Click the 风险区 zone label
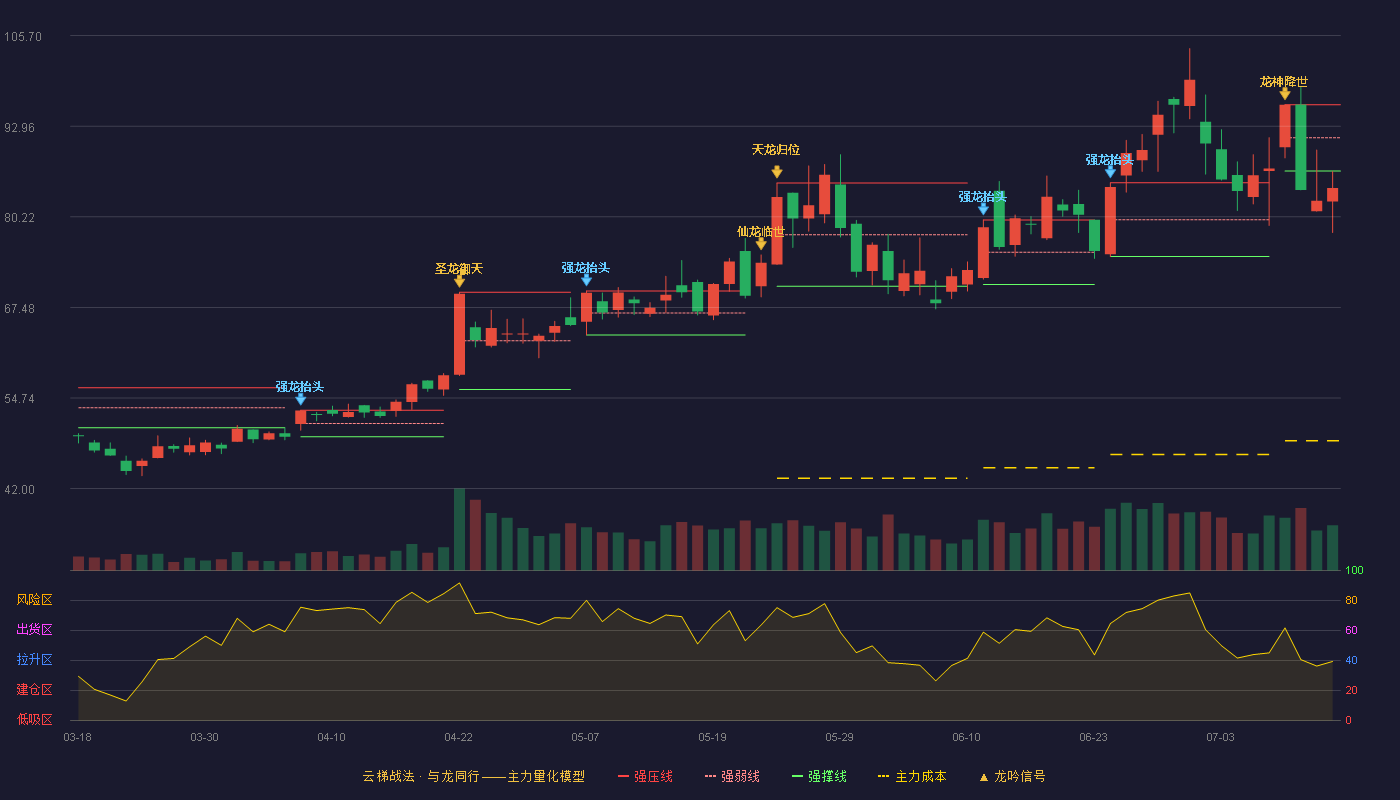 (34, 600)
